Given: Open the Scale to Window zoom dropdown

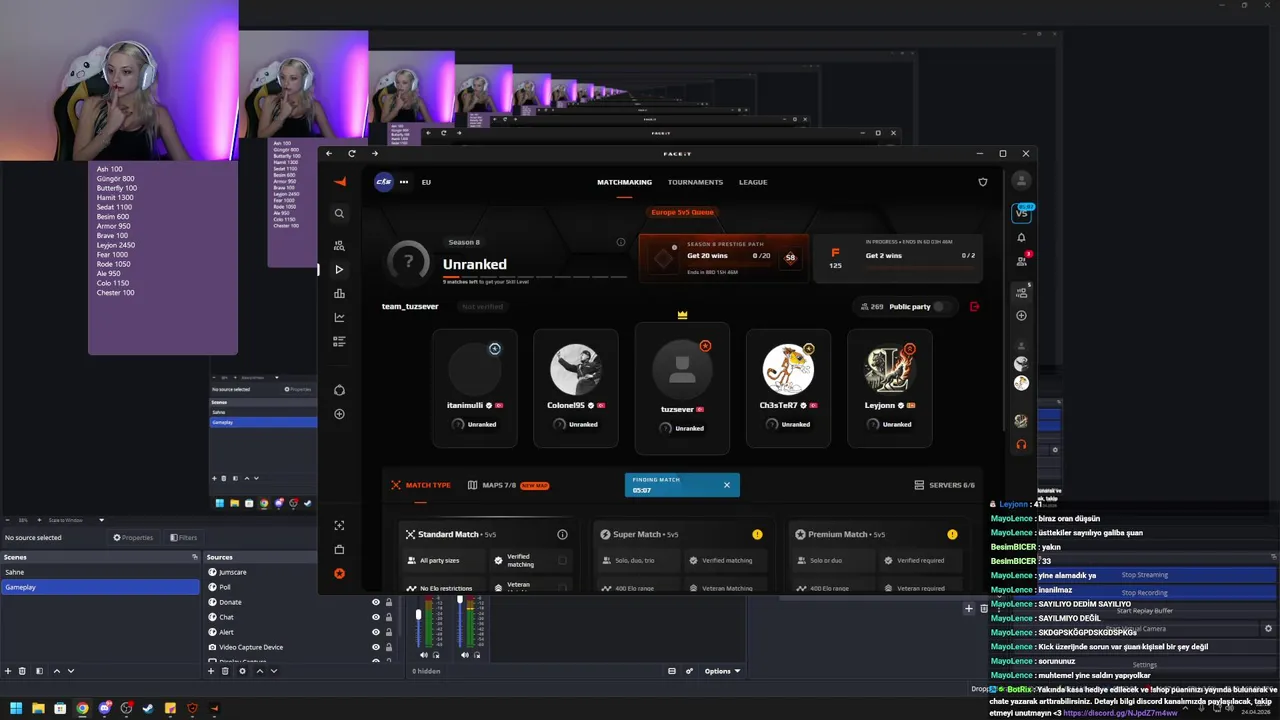Looking at the screenshot, I should click(x=75, y=520).
